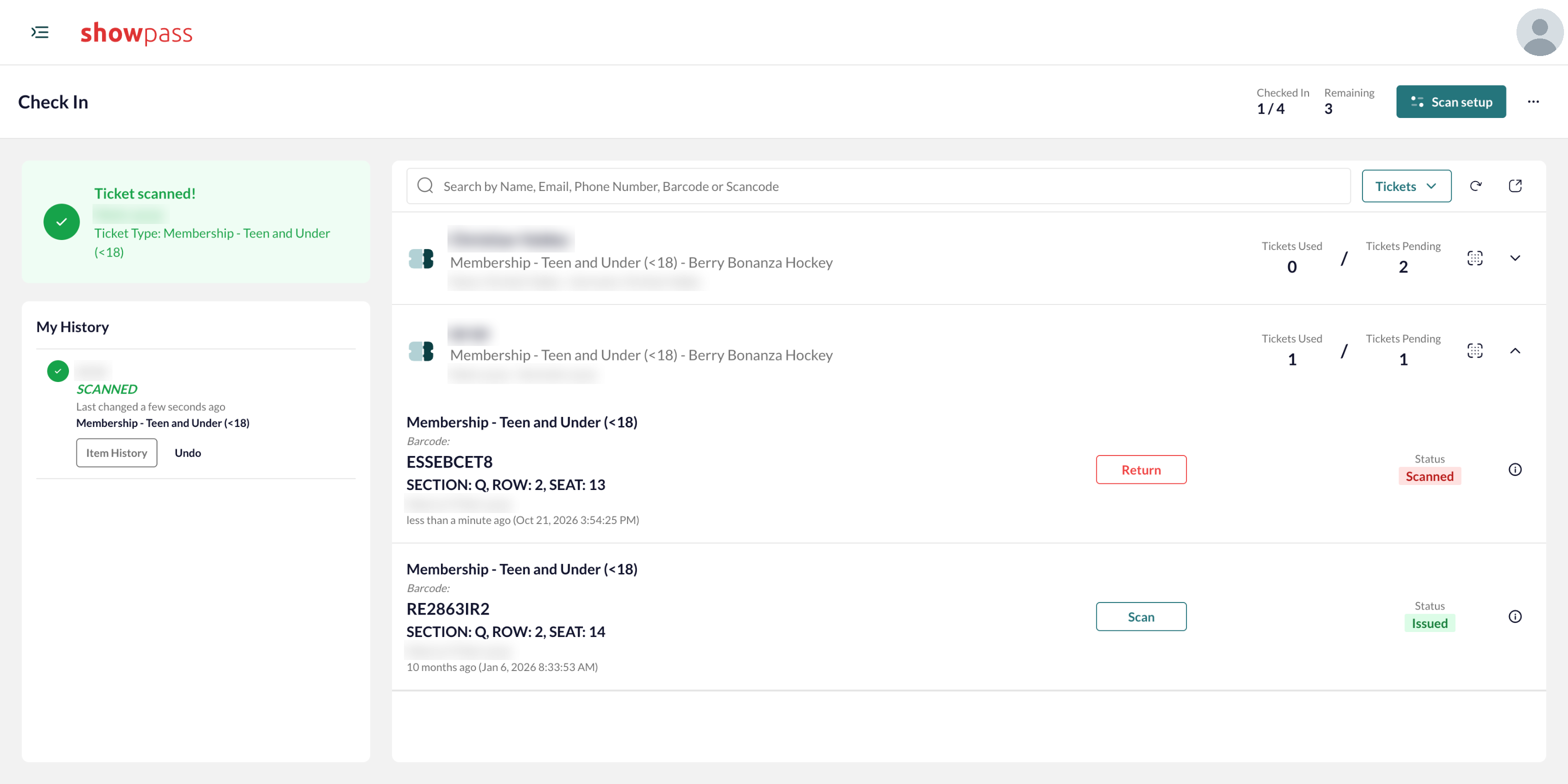Viewport: 1568px width, 784px height.
Task: Click the text SECTION: Q, ROW: 2, SEAT: 13
Action: [506, 484]
